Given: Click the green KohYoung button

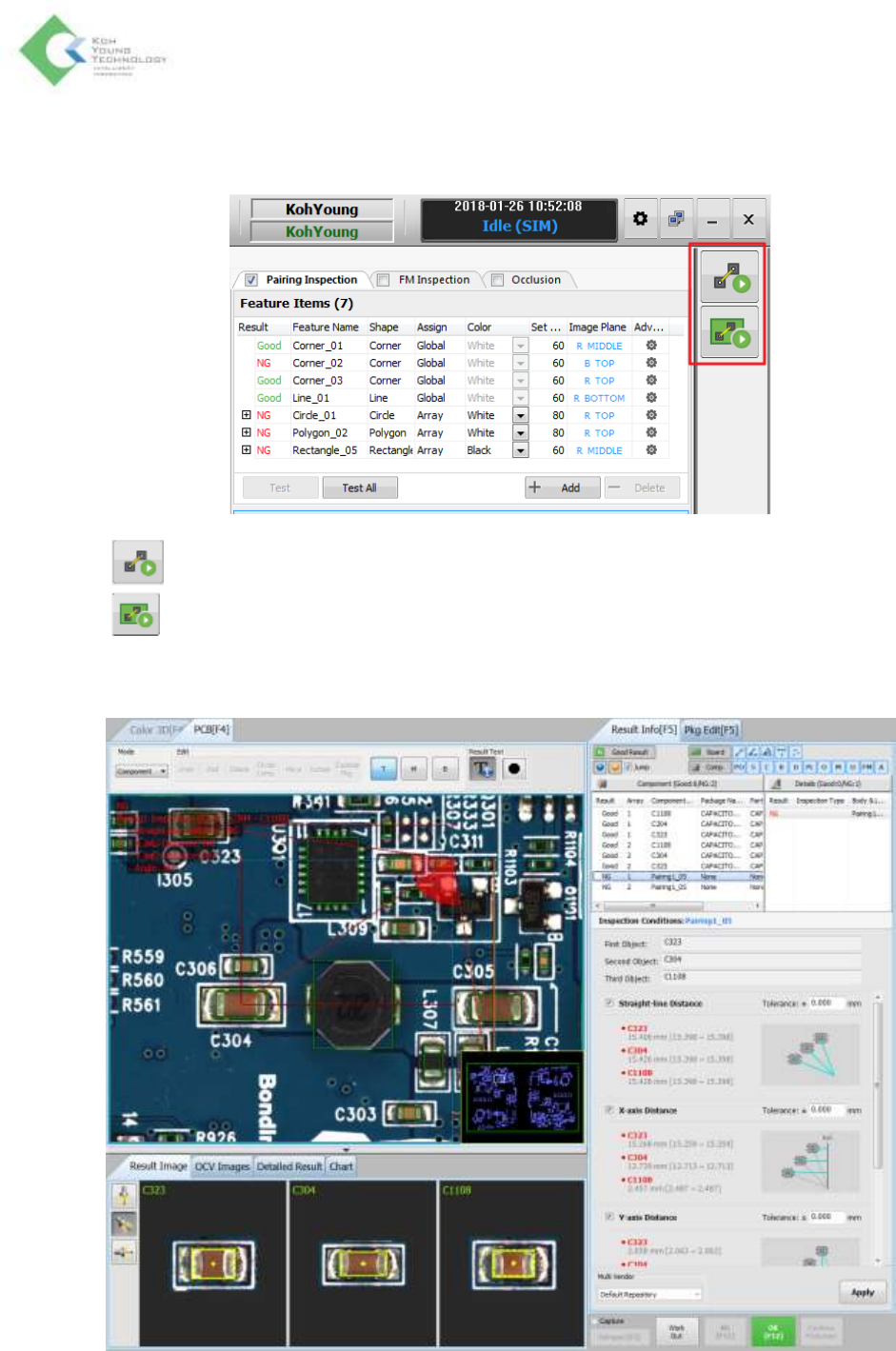Looking at the screenshot, I should point(322,231).
